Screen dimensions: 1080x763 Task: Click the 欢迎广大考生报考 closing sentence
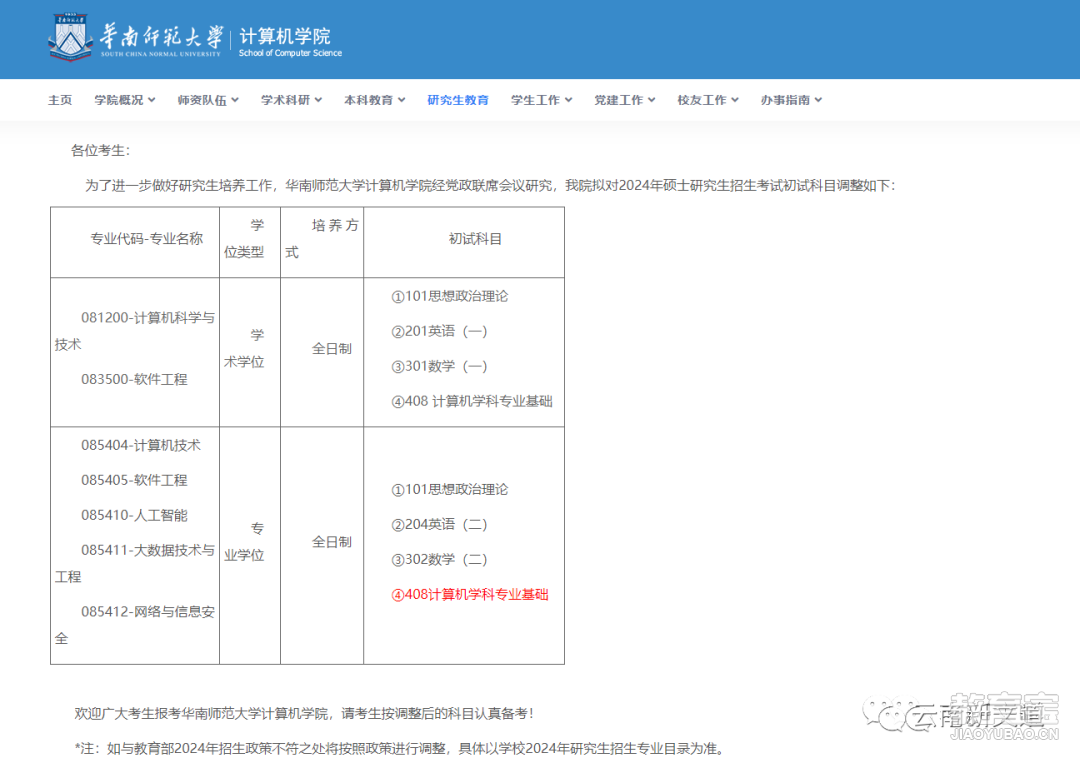pyautogui.click(x=304, y=713)
